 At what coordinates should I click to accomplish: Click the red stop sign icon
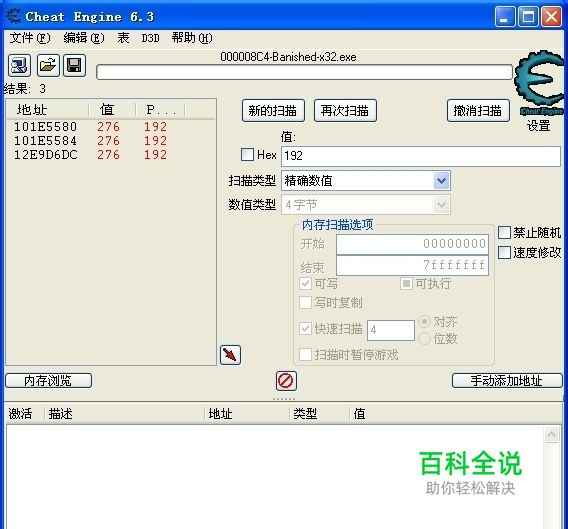286,381
